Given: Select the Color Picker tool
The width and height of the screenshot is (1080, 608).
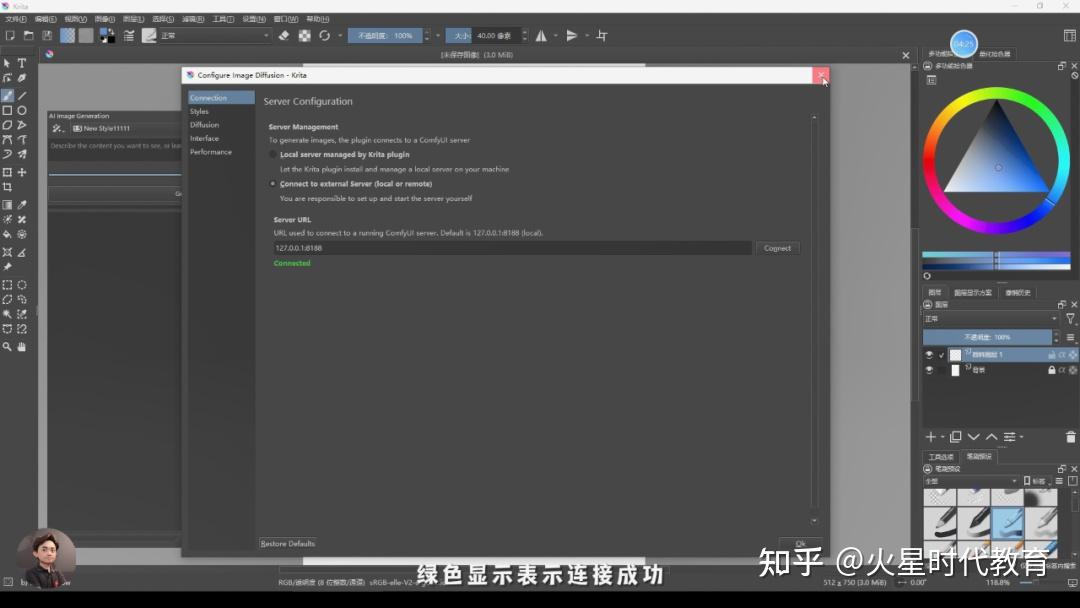Looking at the screenshot, I should [22, 205].
